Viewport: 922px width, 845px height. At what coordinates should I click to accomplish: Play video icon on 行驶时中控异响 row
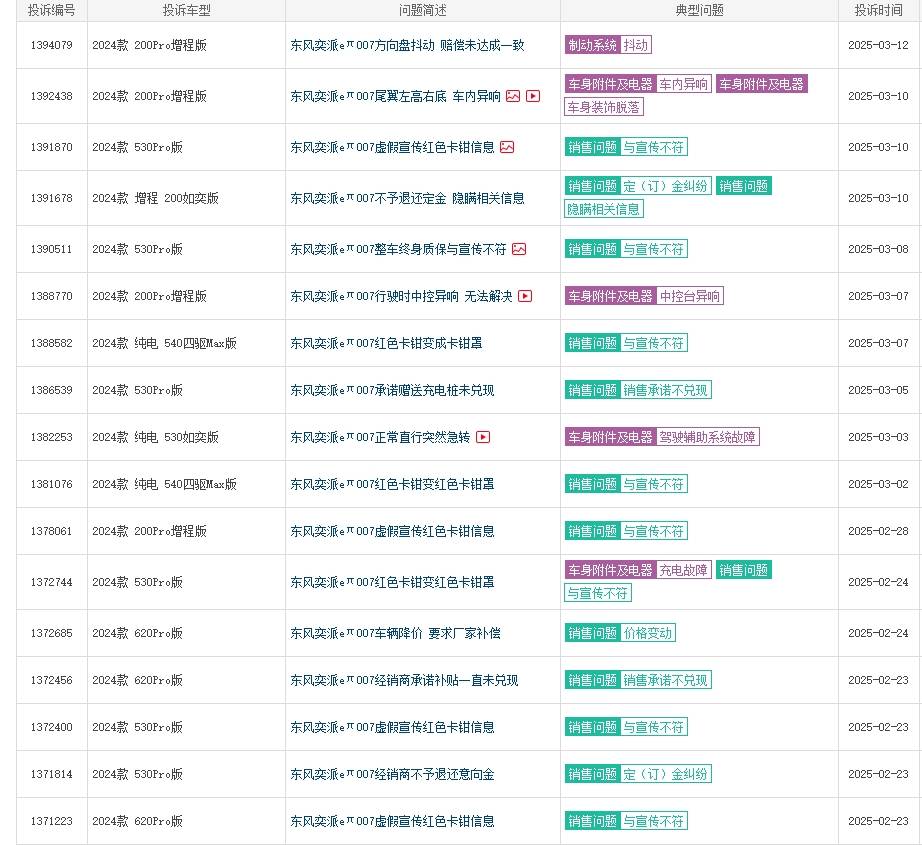[x=525, y=296]
